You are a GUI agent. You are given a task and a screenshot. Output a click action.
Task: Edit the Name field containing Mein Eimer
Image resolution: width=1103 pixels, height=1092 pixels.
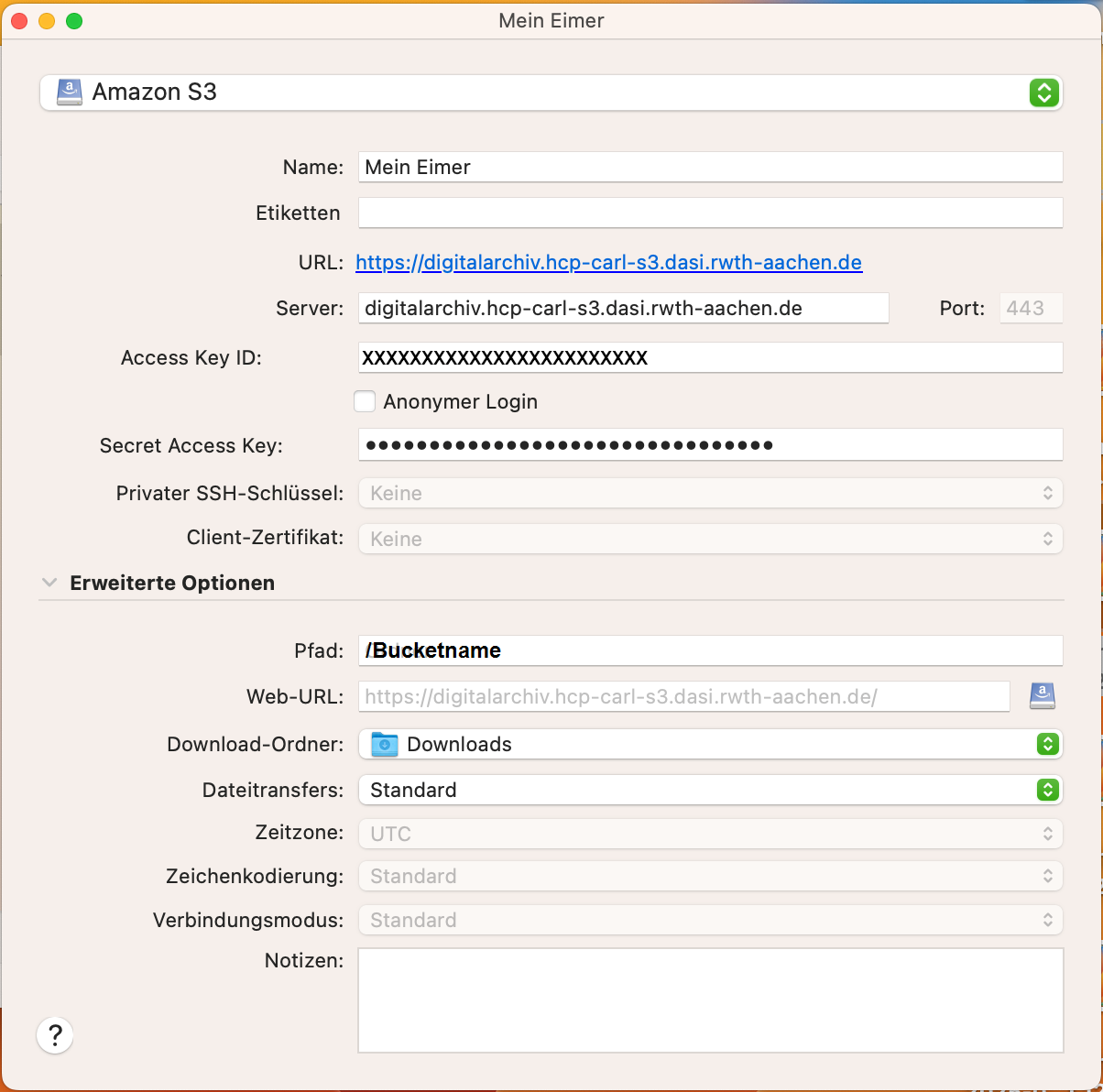710,167
